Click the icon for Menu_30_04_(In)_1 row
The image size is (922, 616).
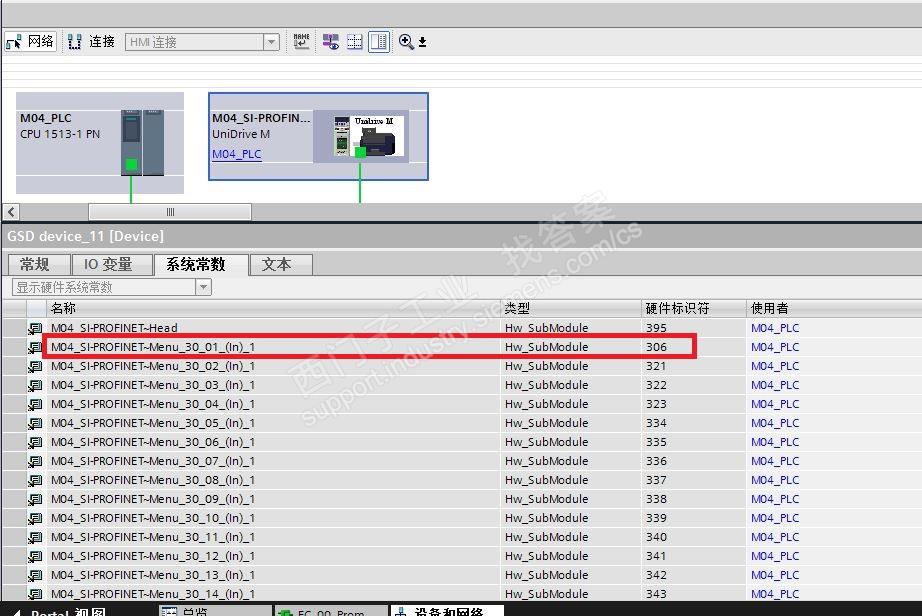click(x=35, y=404)
